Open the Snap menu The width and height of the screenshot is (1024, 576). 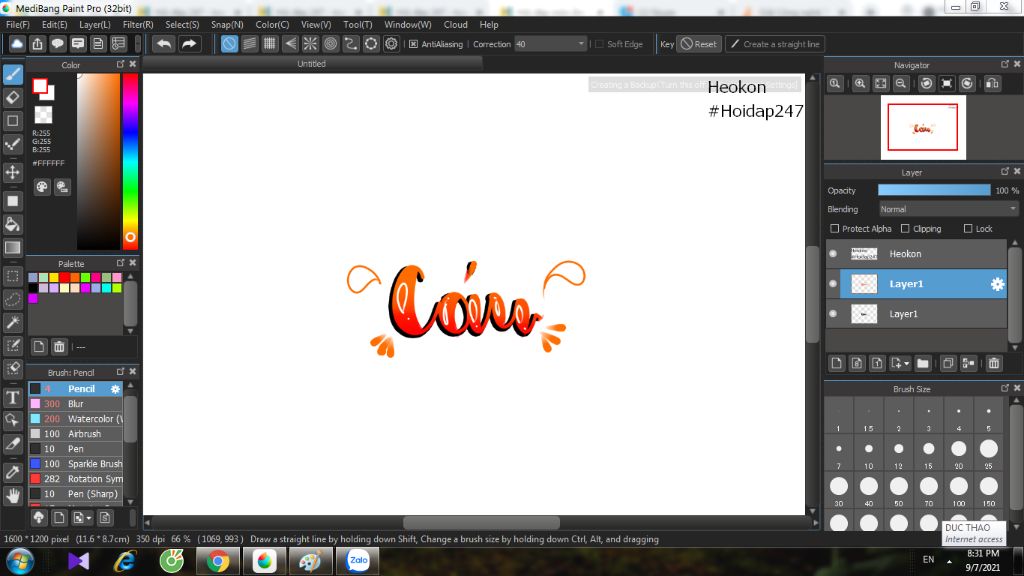227,25
